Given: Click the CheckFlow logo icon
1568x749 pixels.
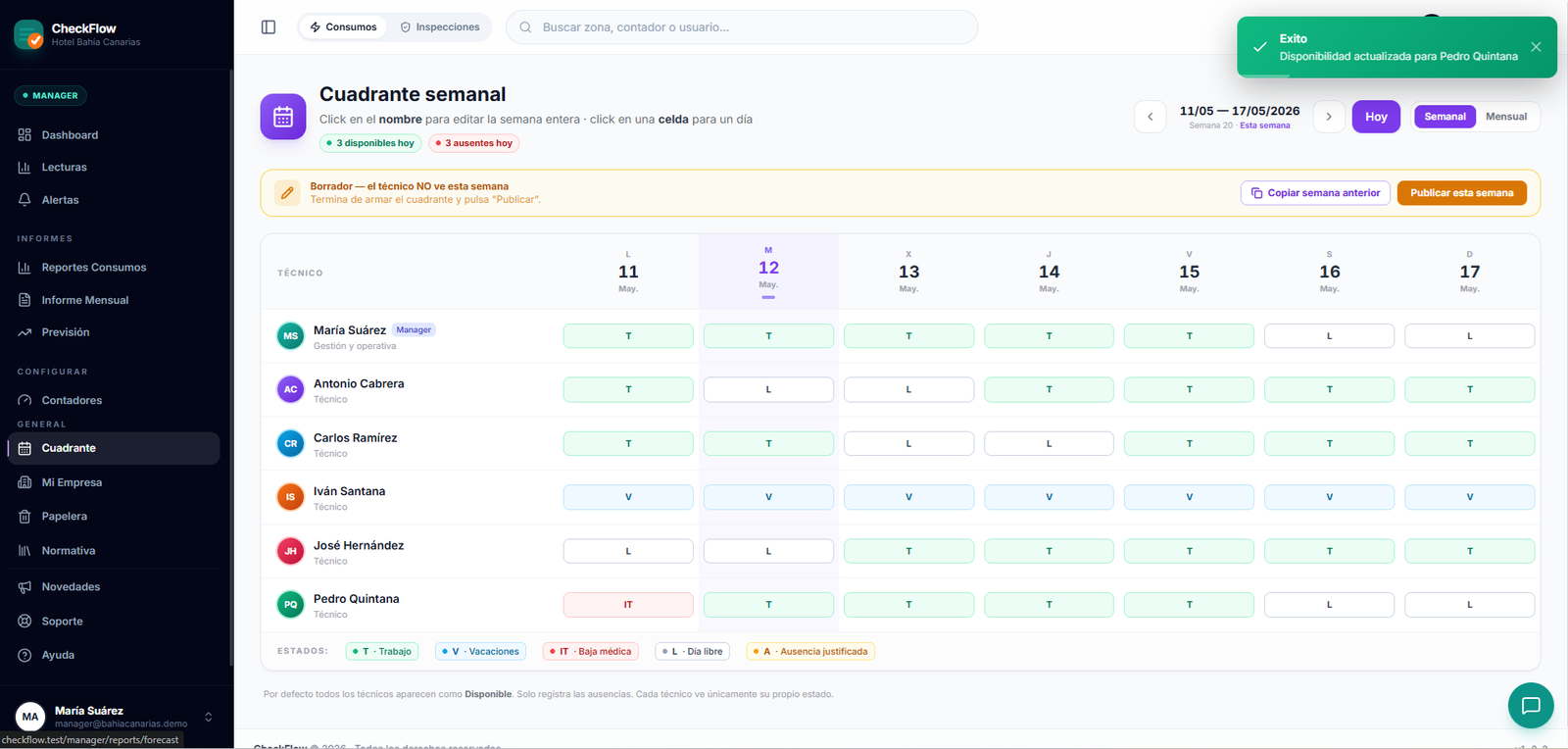Looking at the screenshot, I should click(x=28, y=34).
